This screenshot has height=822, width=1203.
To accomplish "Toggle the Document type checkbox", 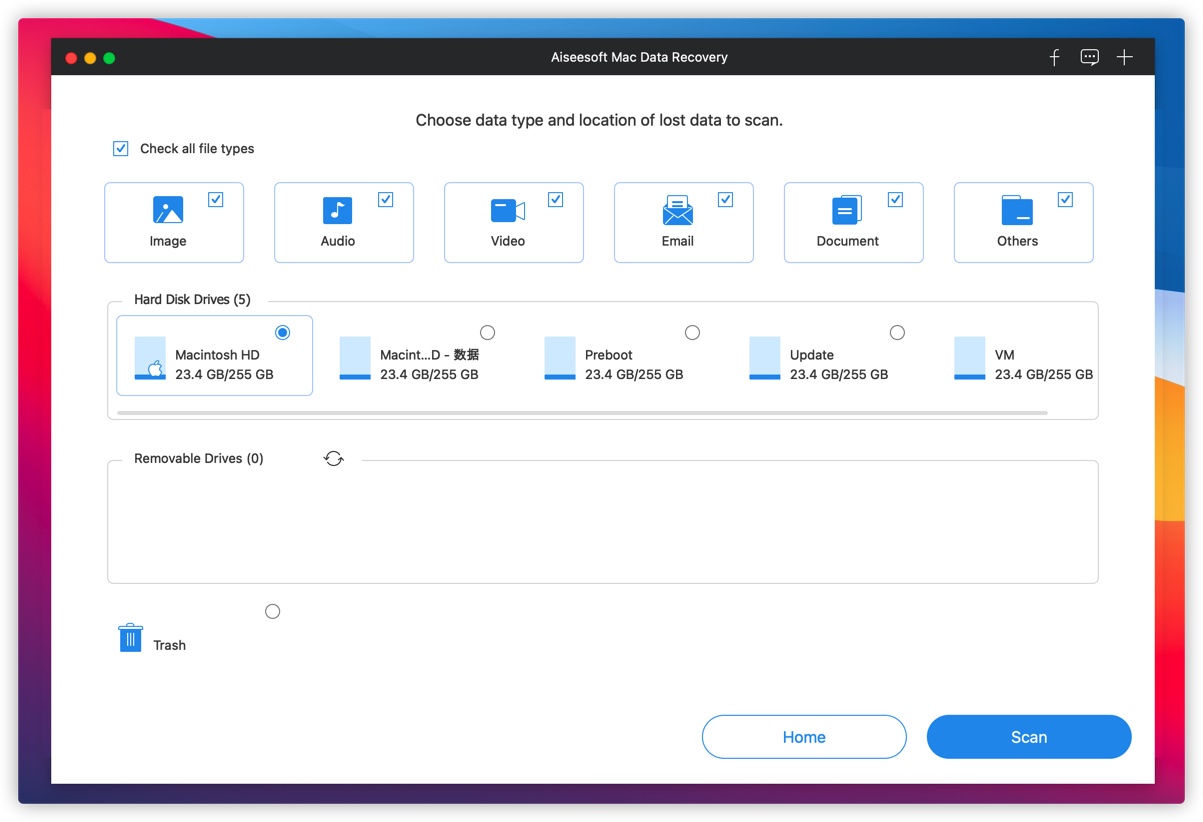I will 896,200.
